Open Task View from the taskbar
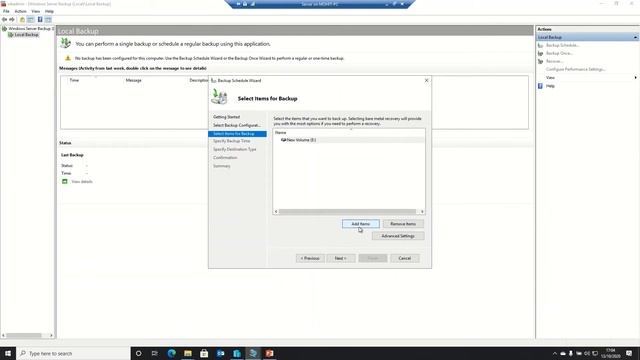The width and height of the screenshot is (640, 360). click(155, 353)
